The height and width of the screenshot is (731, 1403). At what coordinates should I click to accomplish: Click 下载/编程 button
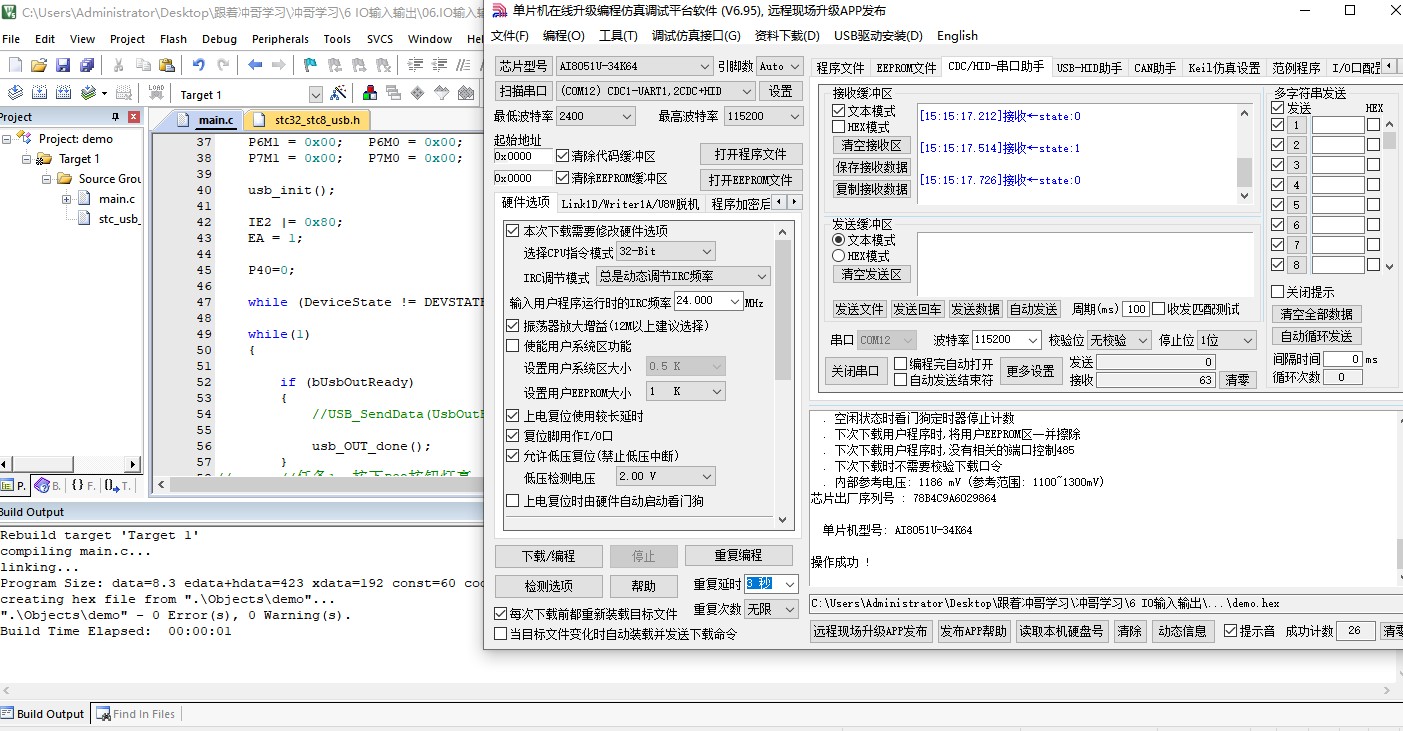(549, 556)
